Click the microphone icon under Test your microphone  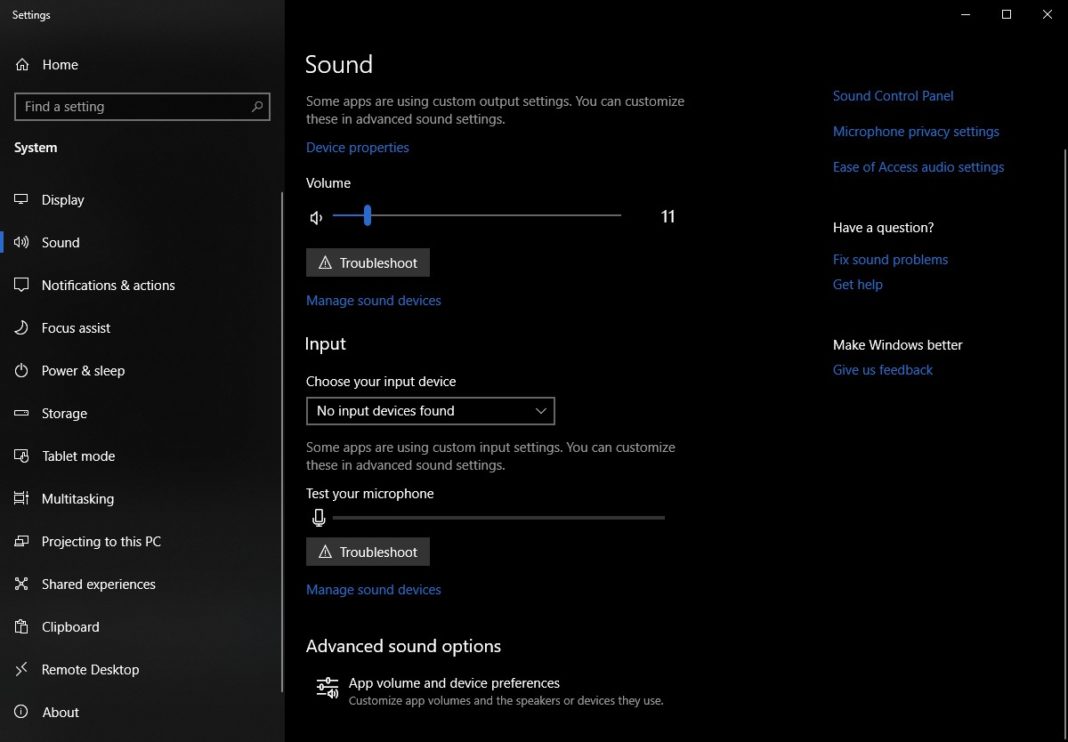319,517
